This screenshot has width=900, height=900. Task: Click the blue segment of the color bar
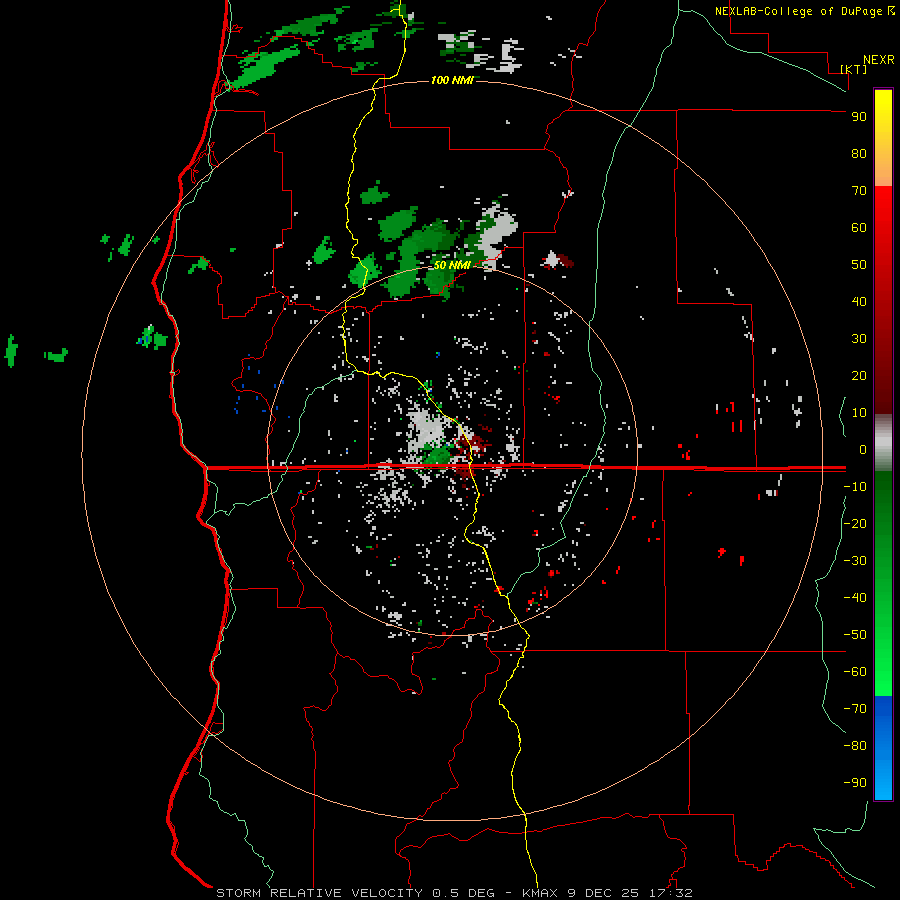tap(883, 748)
